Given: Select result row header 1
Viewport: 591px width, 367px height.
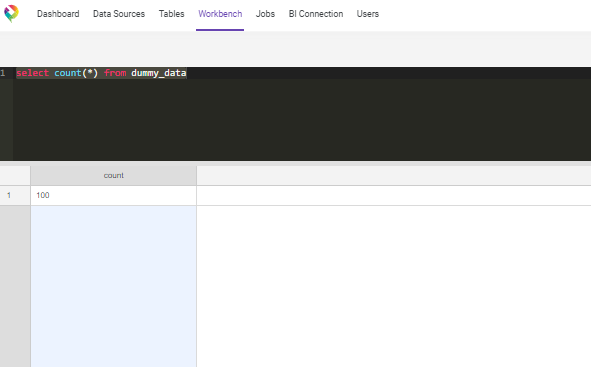Looking at the screenshot, I should tap(15, 195).
